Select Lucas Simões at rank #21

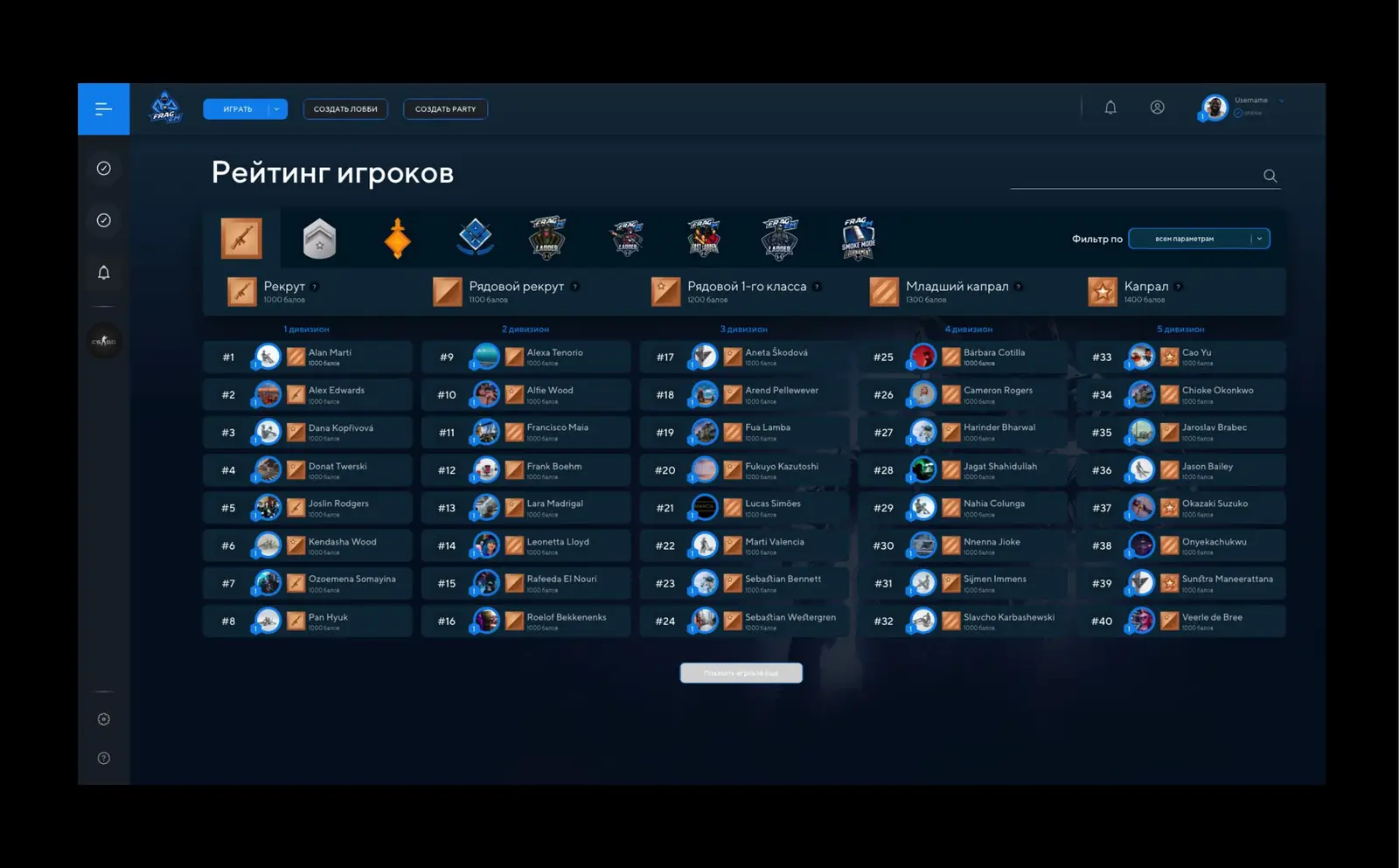pyautogui.click(x=744, y=508)
